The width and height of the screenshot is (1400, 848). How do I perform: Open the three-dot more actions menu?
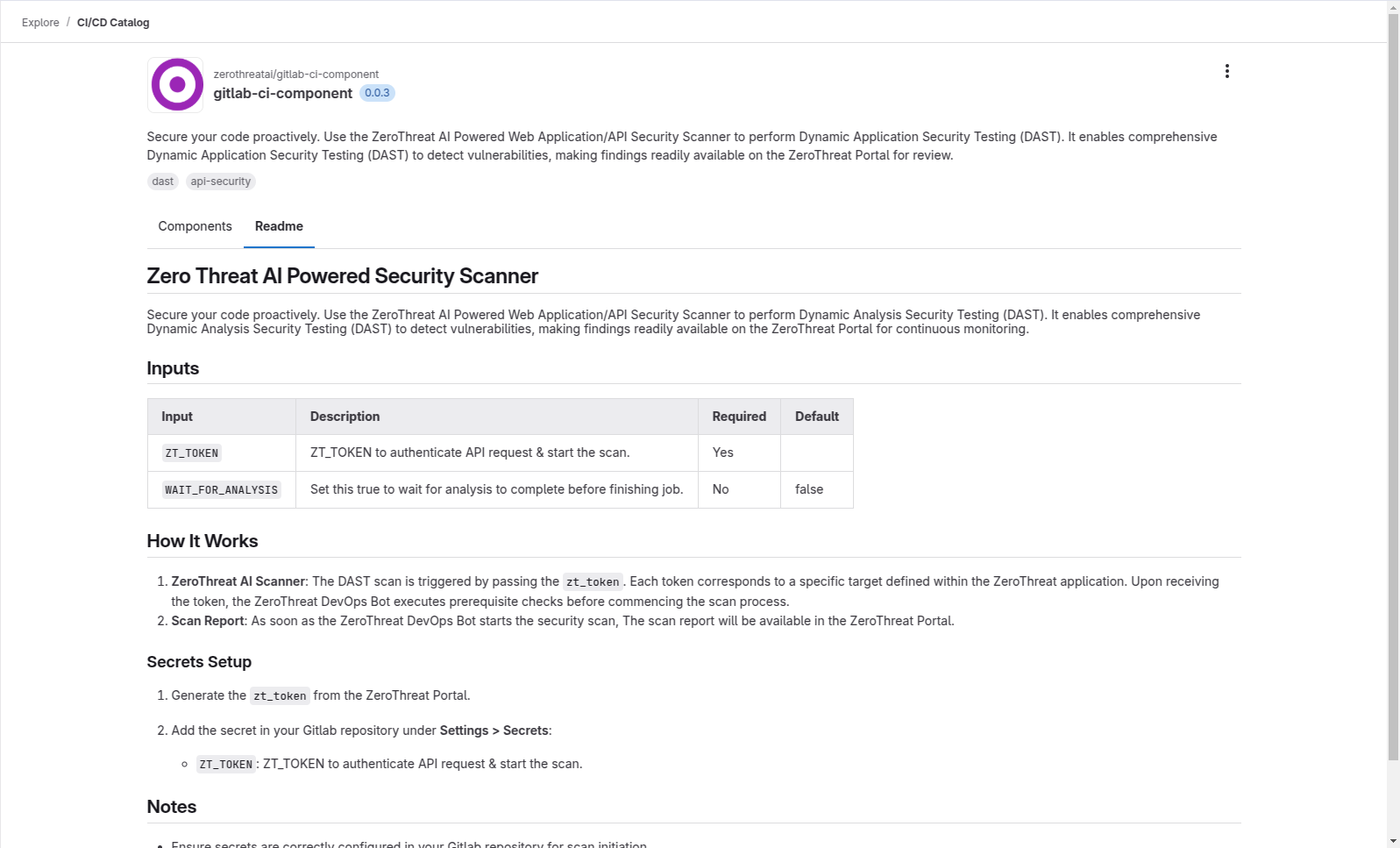(x=1226, y=71)
